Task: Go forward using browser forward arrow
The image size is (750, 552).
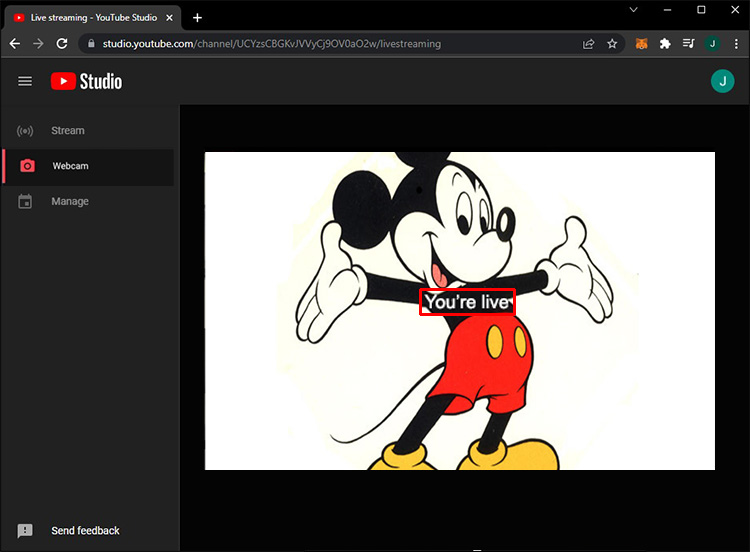Action: coord(38,44)
